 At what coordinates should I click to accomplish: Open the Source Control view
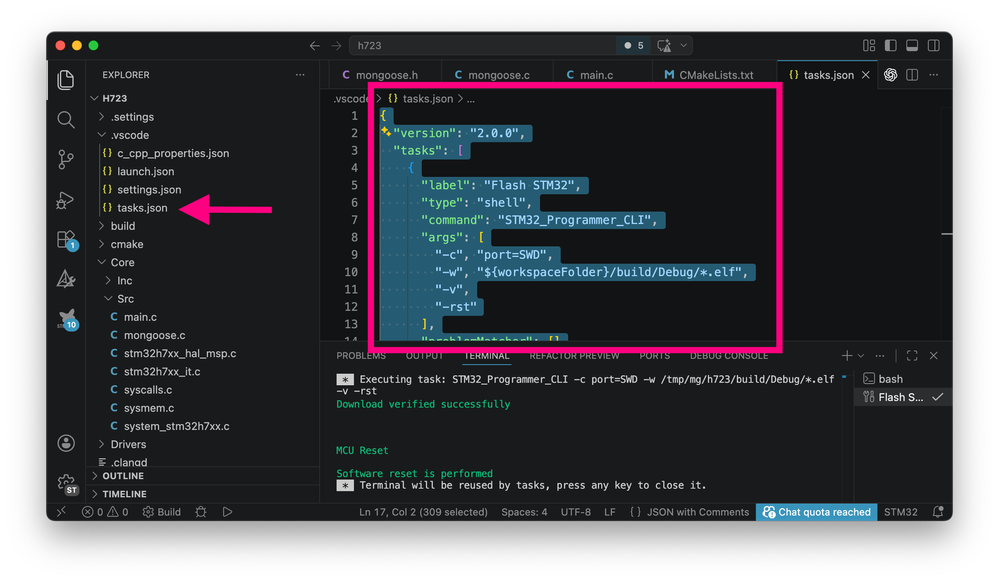click(x=66, y=159)
